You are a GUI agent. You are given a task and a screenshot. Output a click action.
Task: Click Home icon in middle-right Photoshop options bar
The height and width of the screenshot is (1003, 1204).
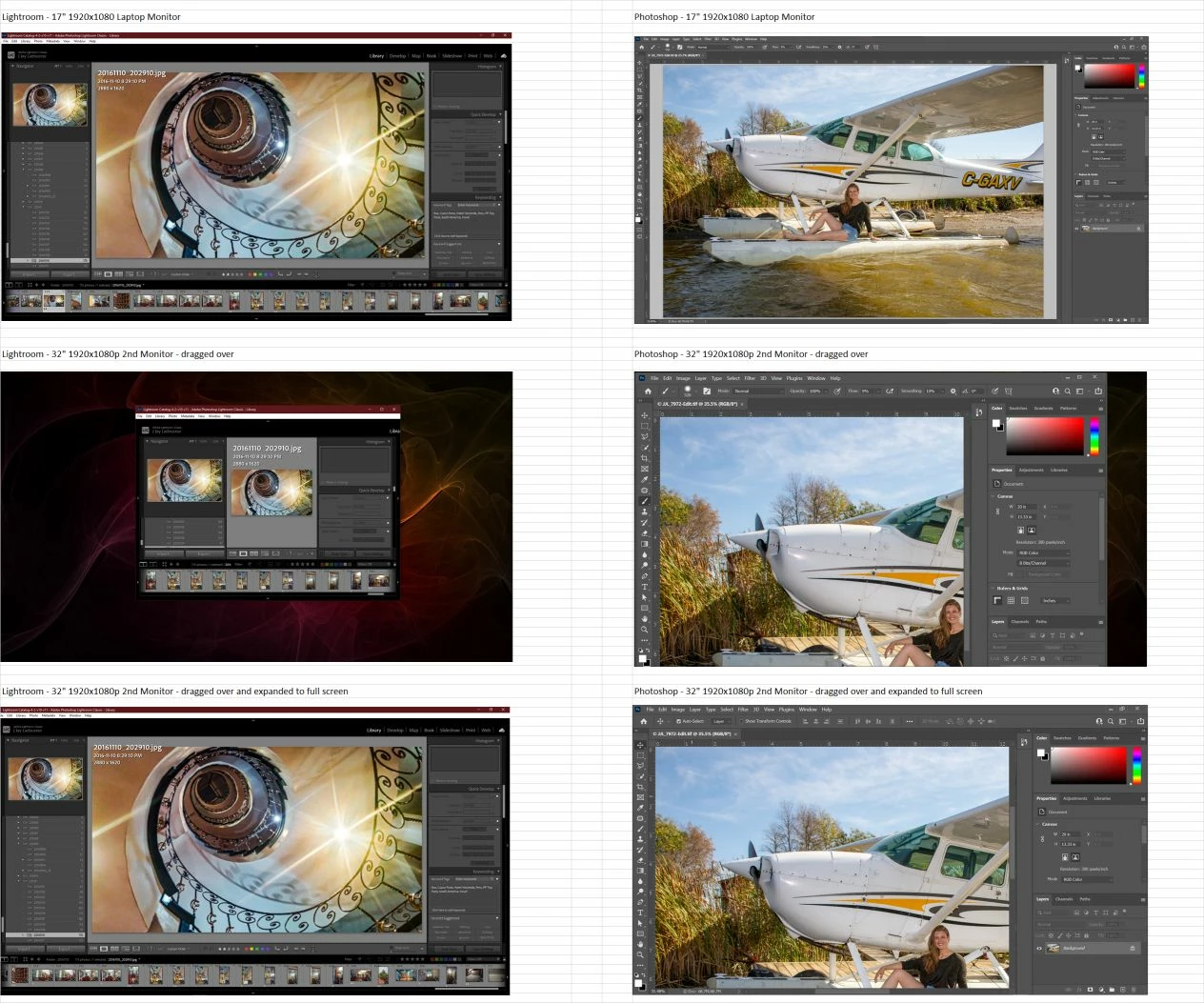point(648,391)
